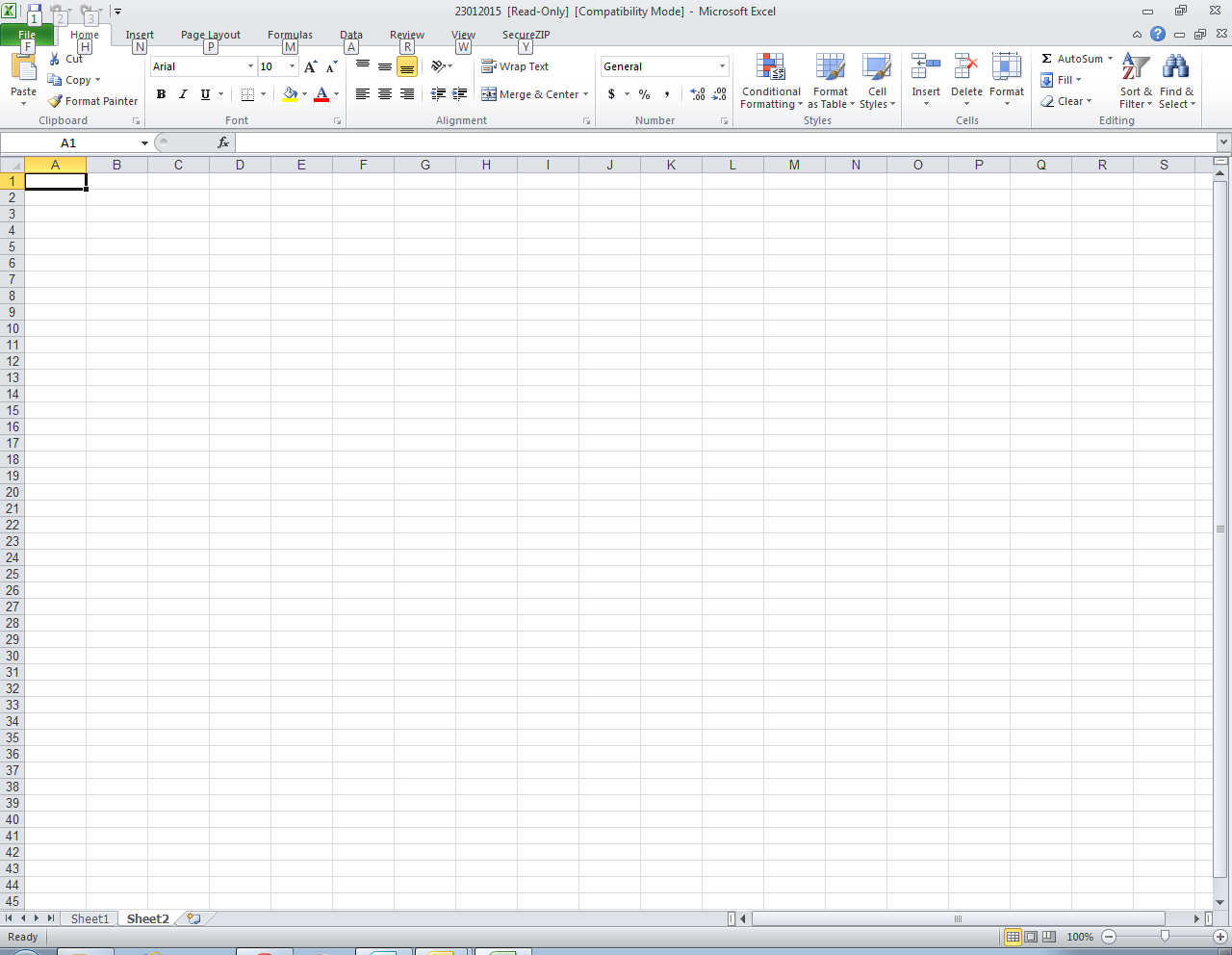Click the Percent Style icon
The height and width of the screenshot is (955, 1232).
pos(644,94)
